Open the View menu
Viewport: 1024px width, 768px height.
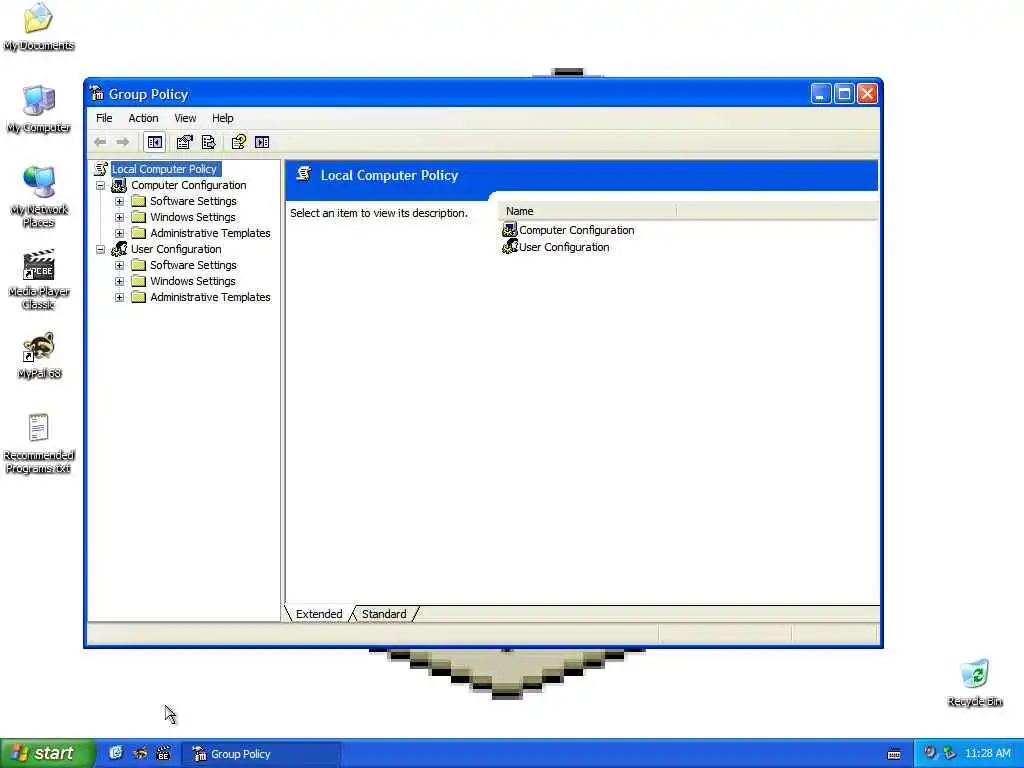(x=185, y=118)
